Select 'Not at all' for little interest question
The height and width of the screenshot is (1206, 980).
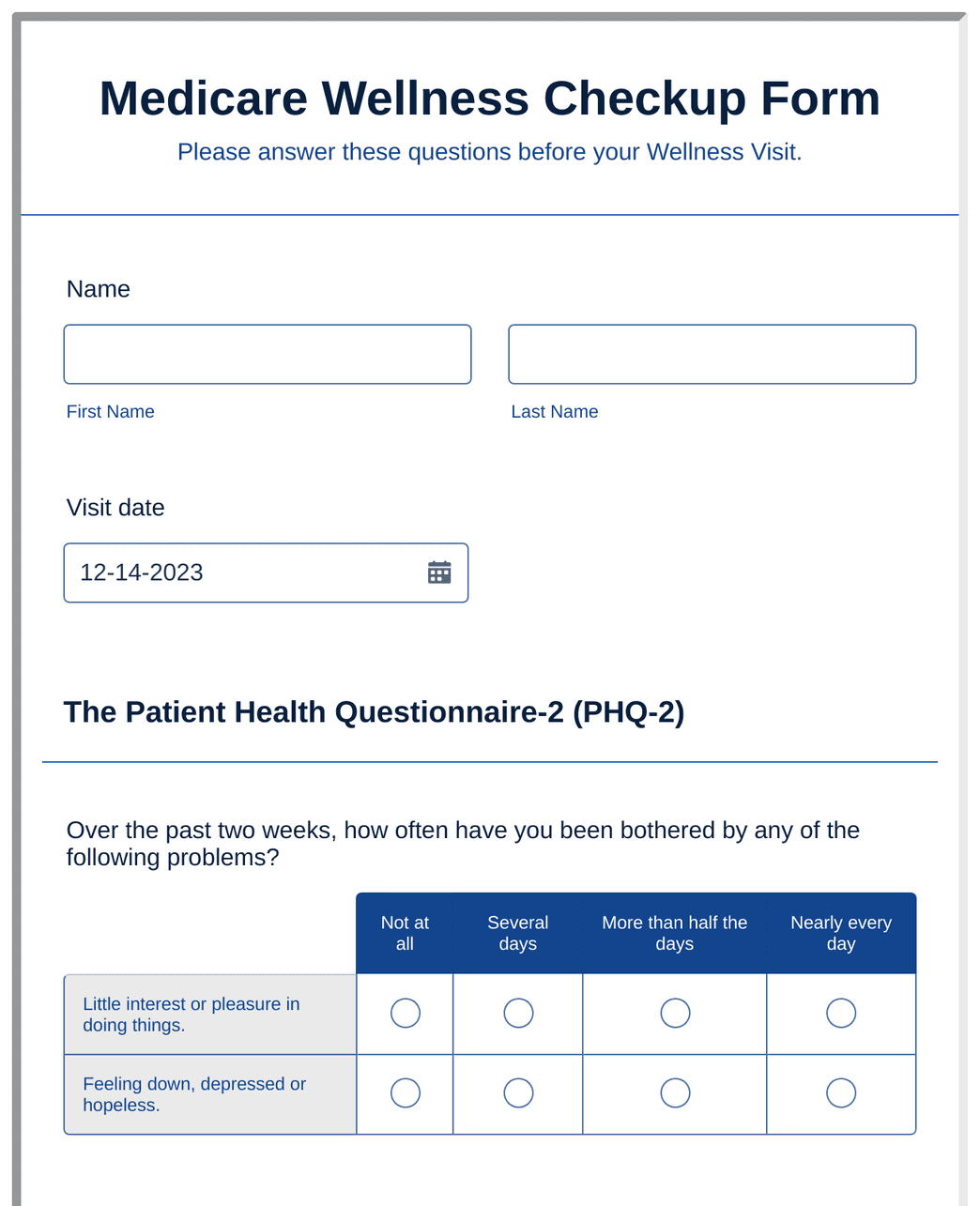pyautogui.click(x=404, y=1013)
